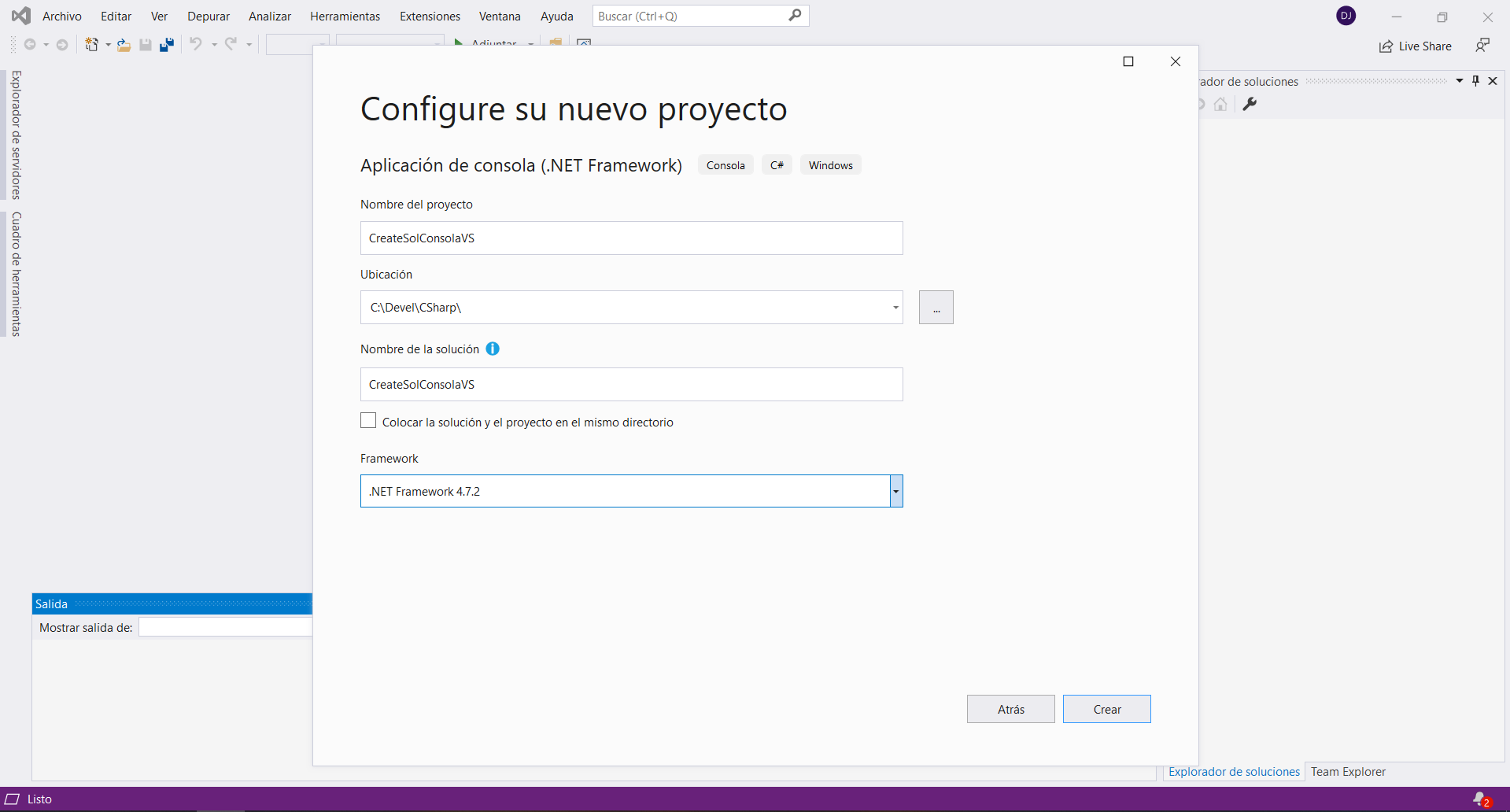The width and height of the screenshot is (1510, 812).
Task: Click the browse (...) location button
Action: 936,308
